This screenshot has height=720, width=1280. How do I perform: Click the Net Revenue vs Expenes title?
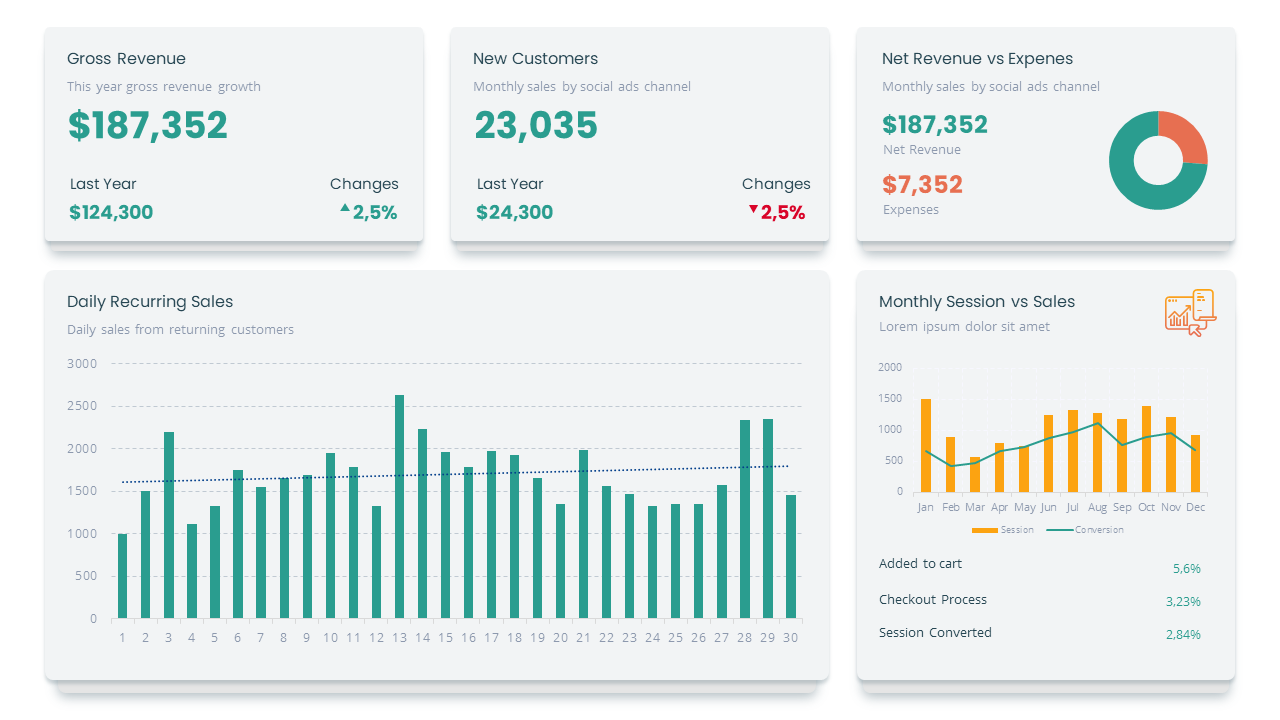coord(977,59)
